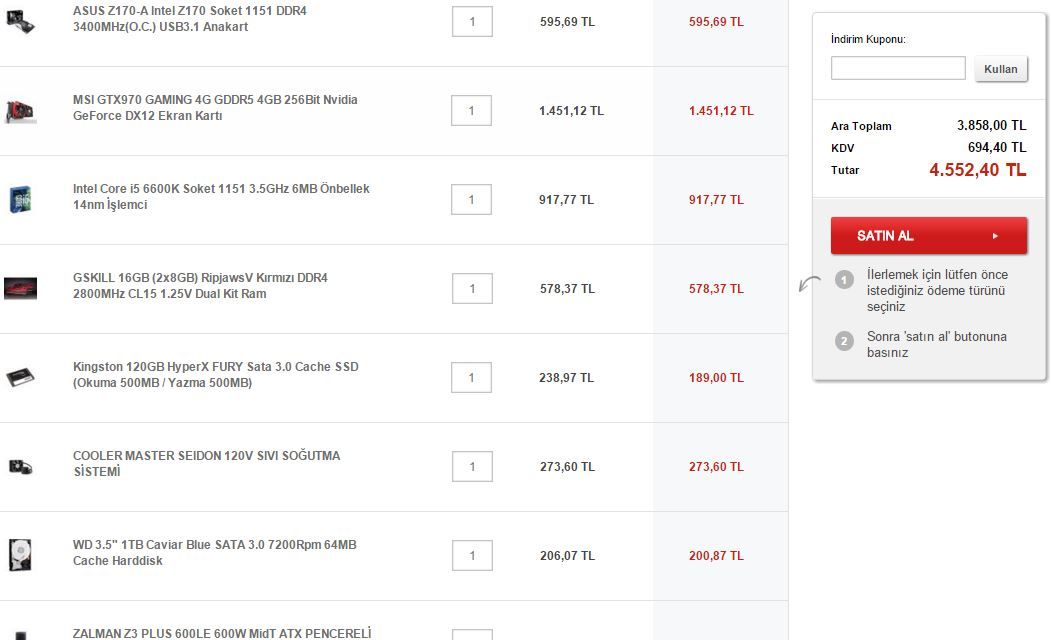Click the ASUS Z170-A motherboard thumbnail
Screen dimensions: 1052x640
(x=20, y=20)
